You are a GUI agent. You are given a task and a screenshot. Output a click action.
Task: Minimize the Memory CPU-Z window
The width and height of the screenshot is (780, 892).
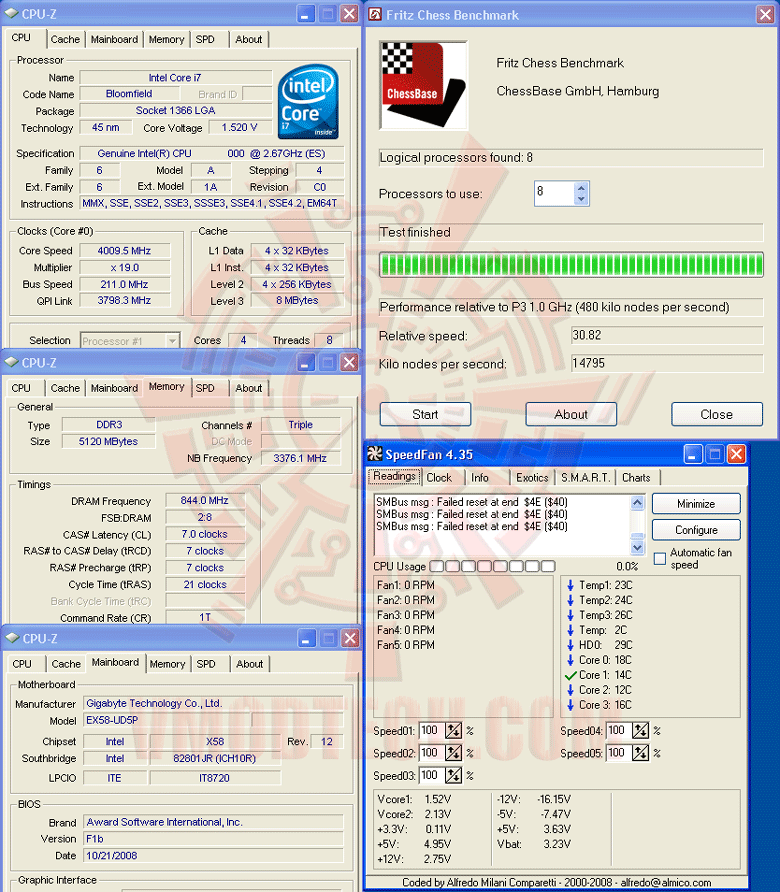[x=306, y=362]
